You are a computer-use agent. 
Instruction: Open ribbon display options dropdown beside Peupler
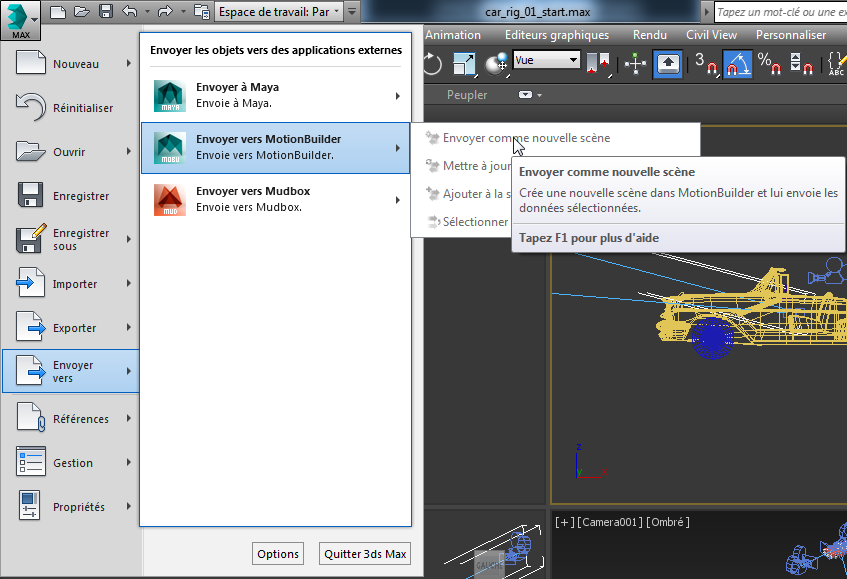pyautogui.click(x=530, y=95)
